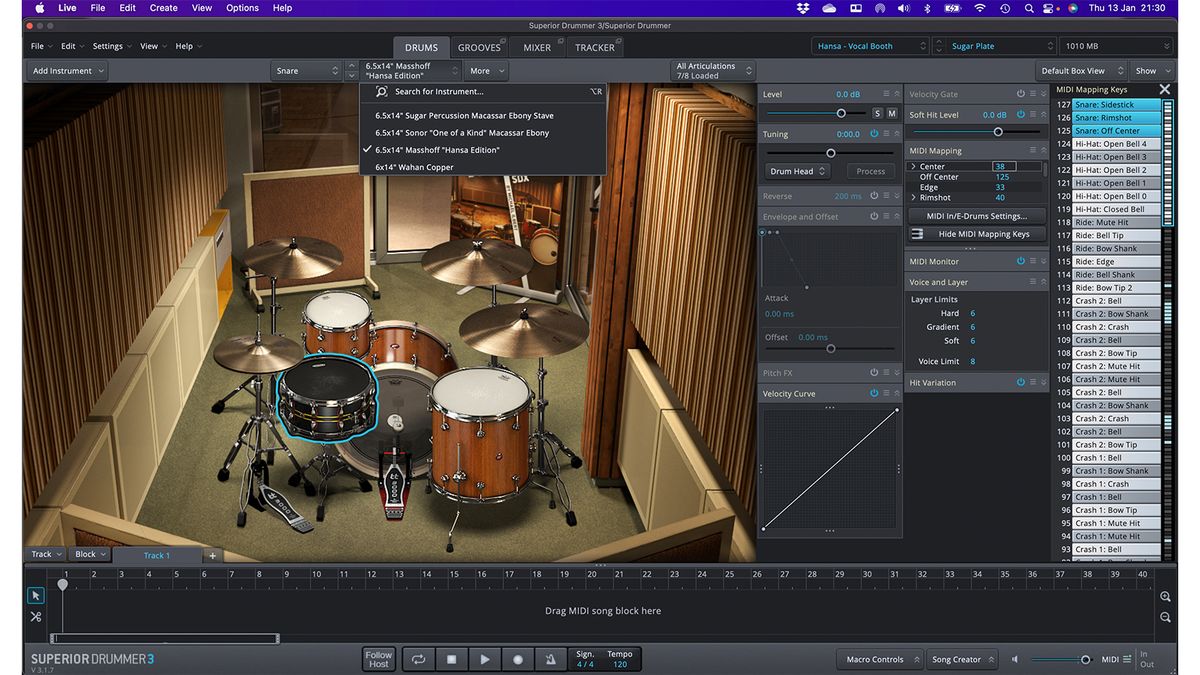This screenshot has width=1200, height=675.
Task: Select the arrow pointer tool beside the timeline
Action: tap(35, 595)
